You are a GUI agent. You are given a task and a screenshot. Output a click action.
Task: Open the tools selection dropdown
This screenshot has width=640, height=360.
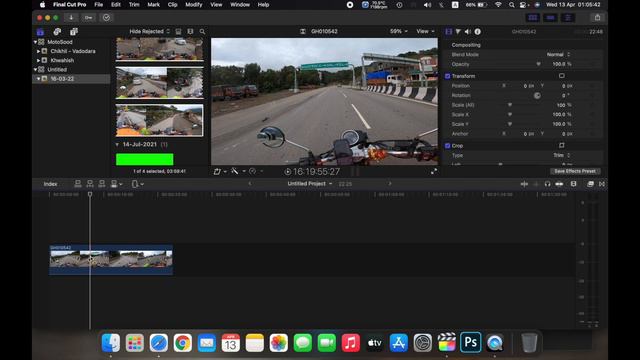pos(138,184)
